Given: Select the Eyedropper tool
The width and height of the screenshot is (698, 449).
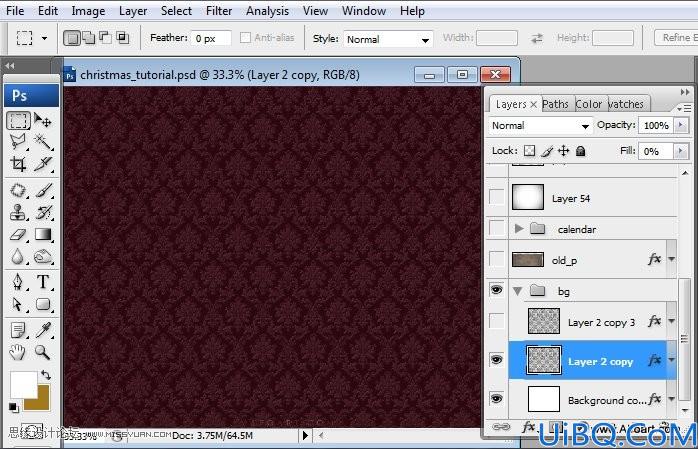Looking at the screenshot, I should [43, 330].
